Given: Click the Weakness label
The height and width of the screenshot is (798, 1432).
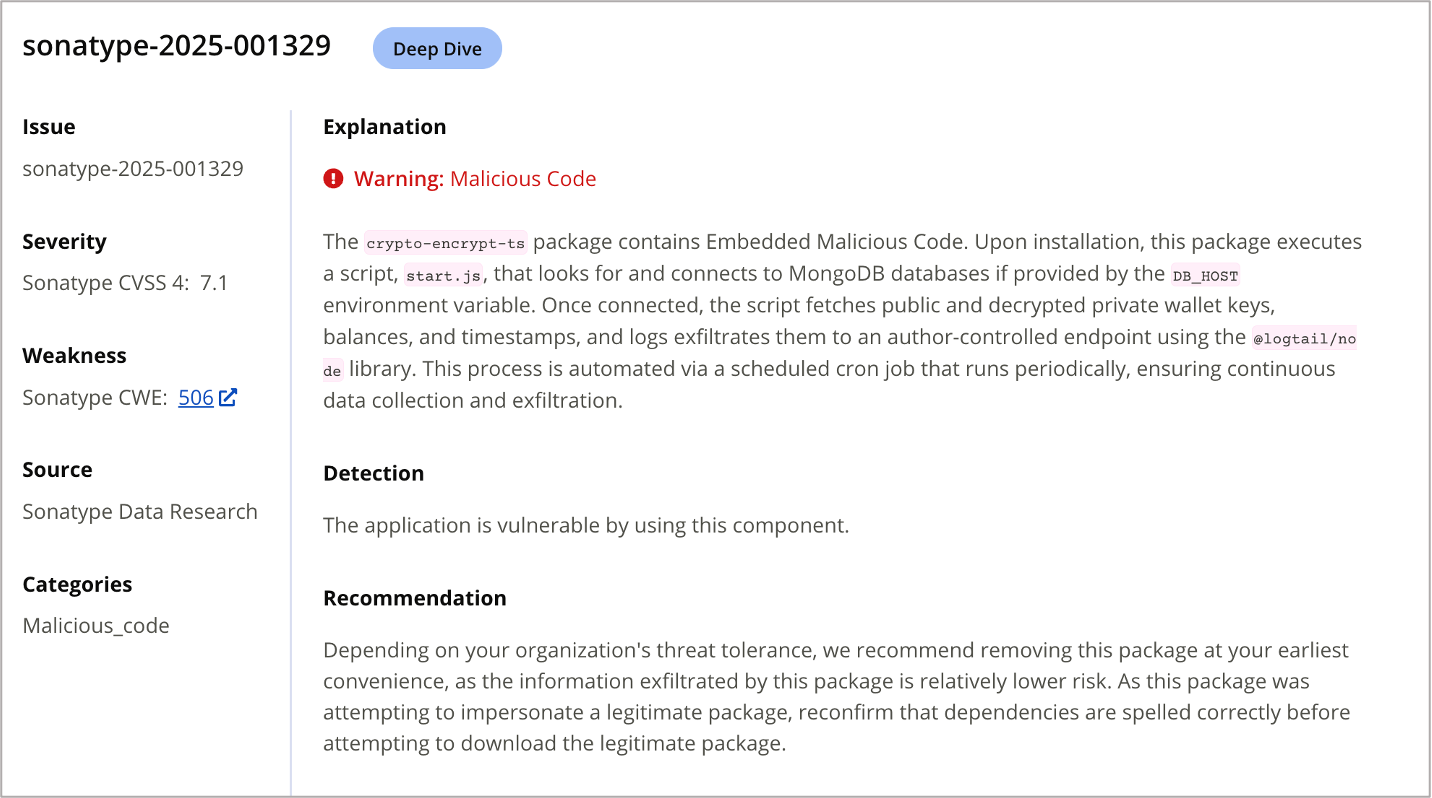Looking at the screenshot, I should tap(75, 356).
